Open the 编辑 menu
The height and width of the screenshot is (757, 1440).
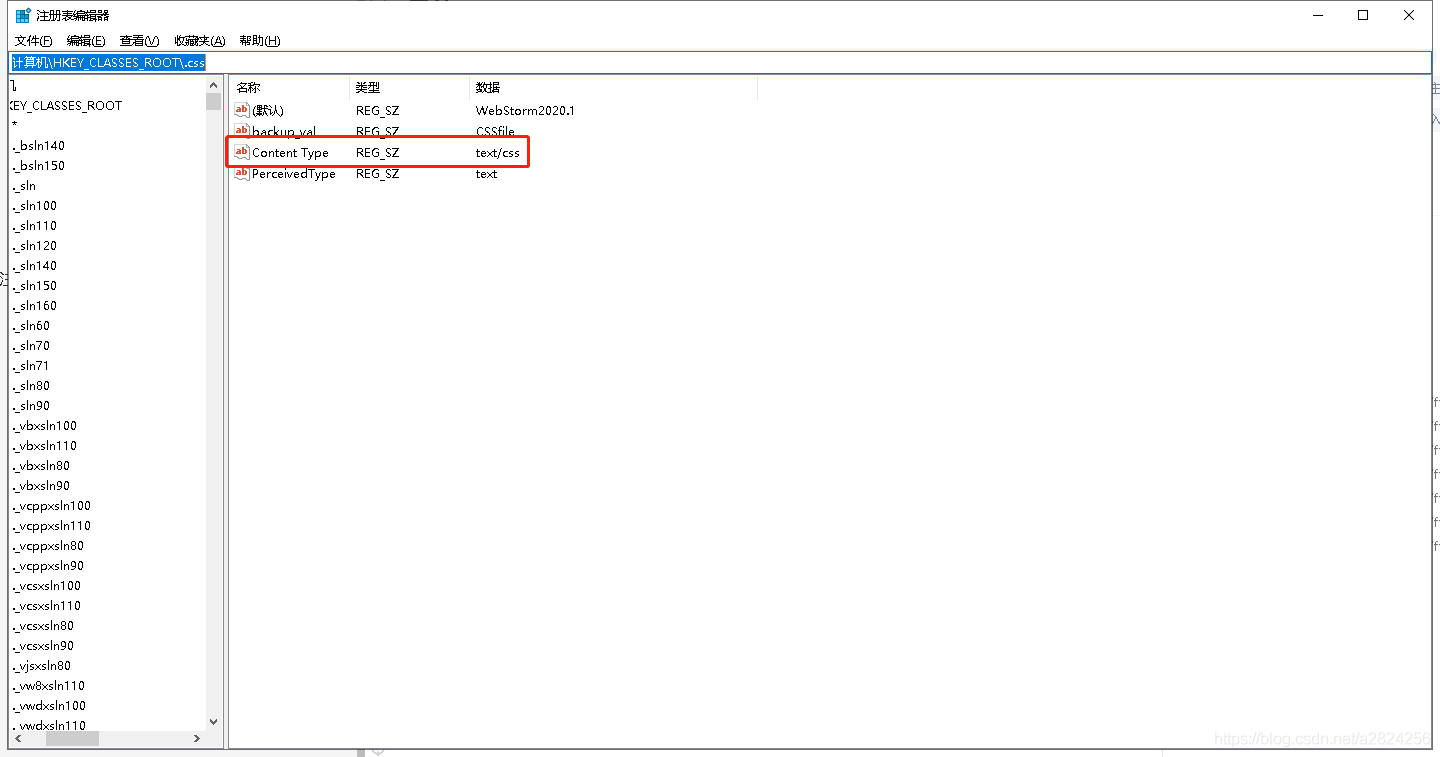tap(86, 40)
